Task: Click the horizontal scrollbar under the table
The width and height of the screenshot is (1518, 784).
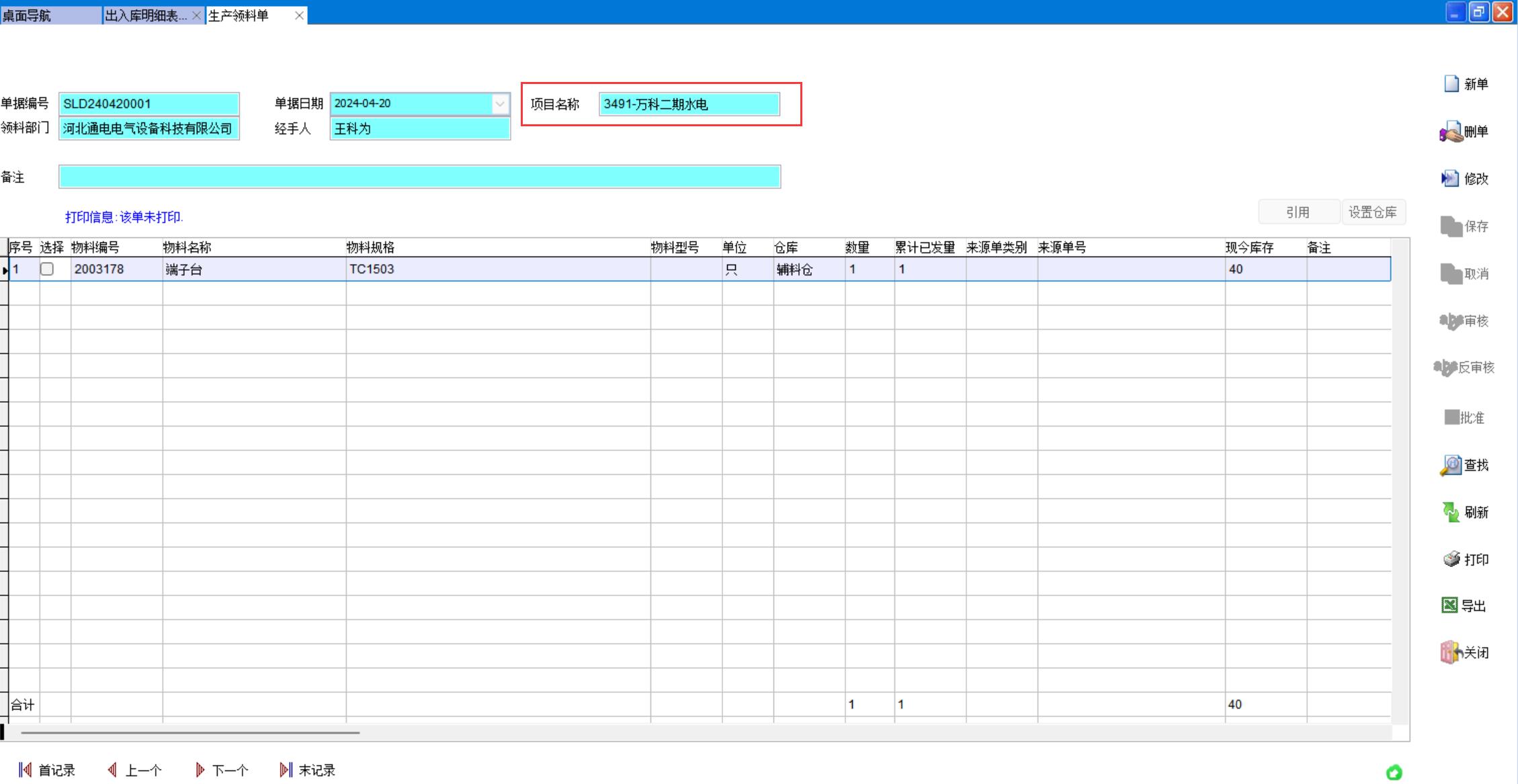Action: (x=190, y=733)
